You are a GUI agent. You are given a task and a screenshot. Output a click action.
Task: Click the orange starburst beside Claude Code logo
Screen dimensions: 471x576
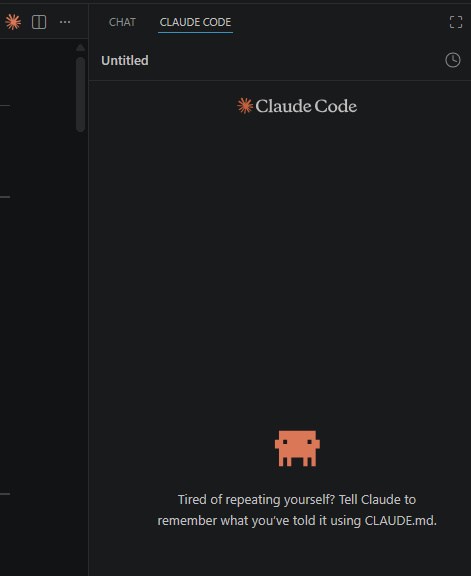click(245, 106)
